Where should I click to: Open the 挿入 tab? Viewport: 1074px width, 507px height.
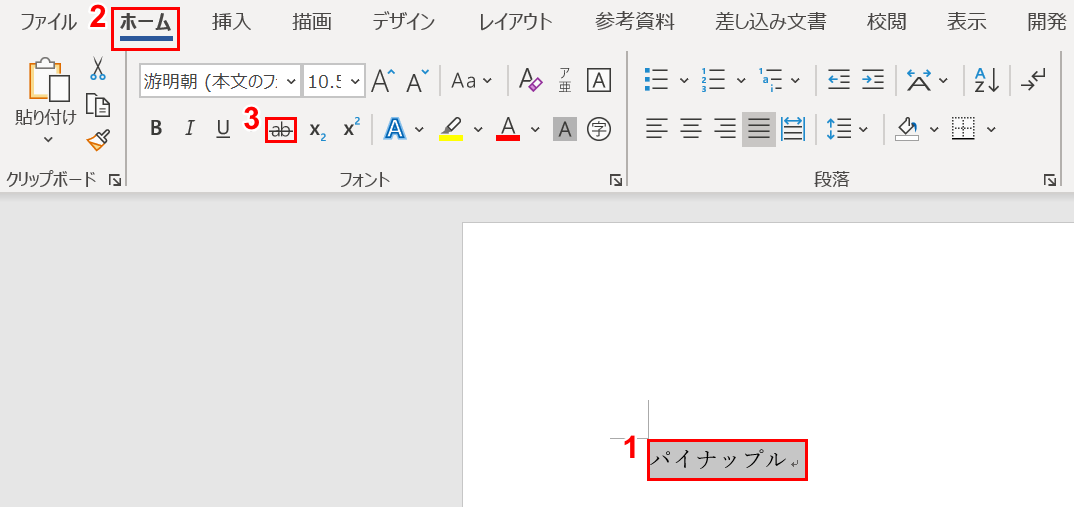[x=231, y=22]
